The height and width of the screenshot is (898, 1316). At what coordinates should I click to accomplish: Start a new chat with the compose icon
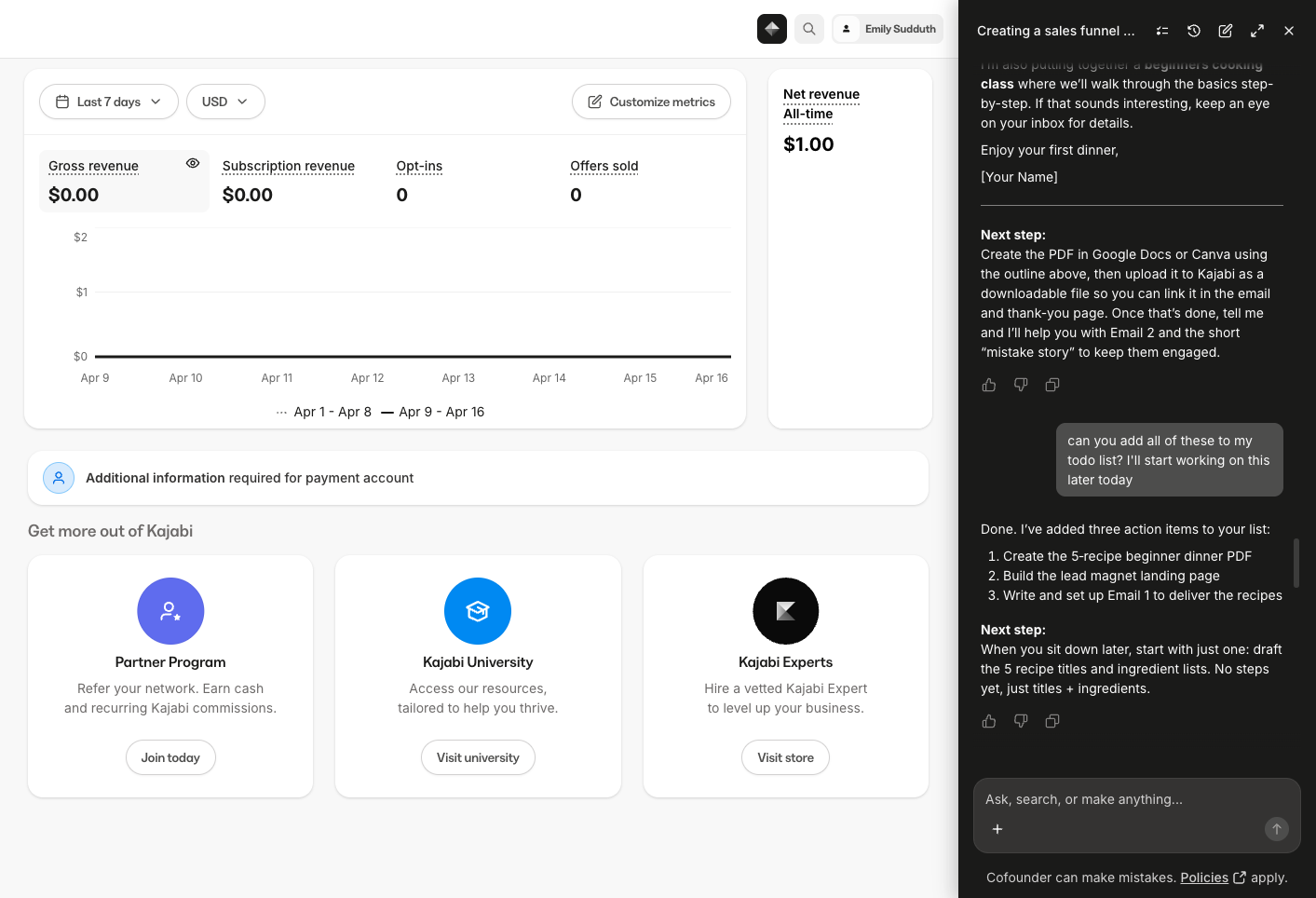[x=1225, y=31]
